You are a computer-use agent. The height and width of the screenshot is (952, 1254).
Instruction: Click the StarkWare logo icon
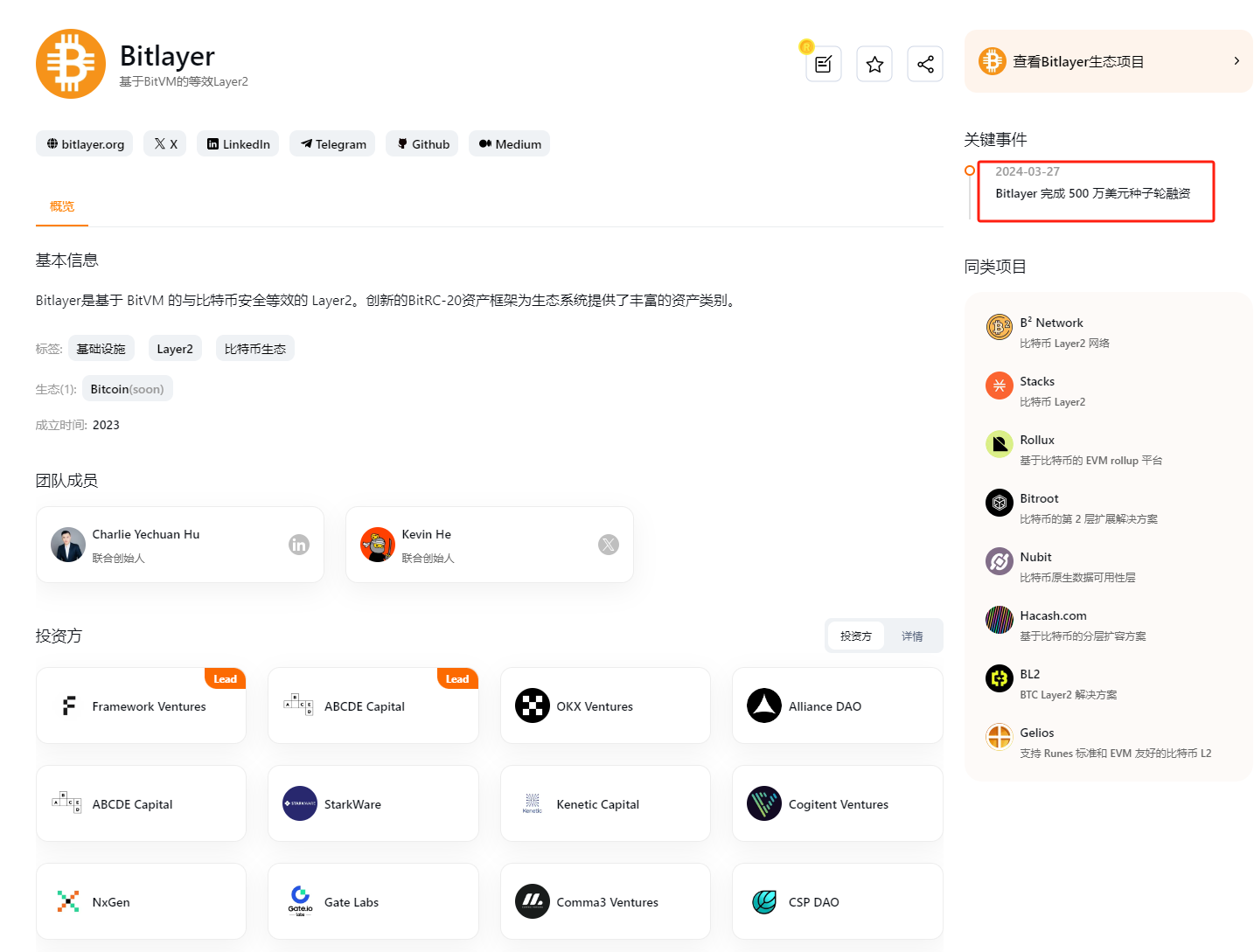(x=300, y=803)
